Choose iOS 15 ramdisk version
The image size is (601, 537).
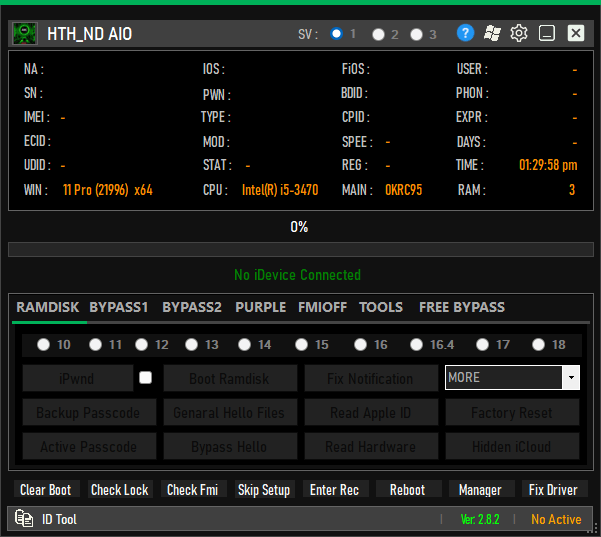pyautogui.click(x=302, y=345)
